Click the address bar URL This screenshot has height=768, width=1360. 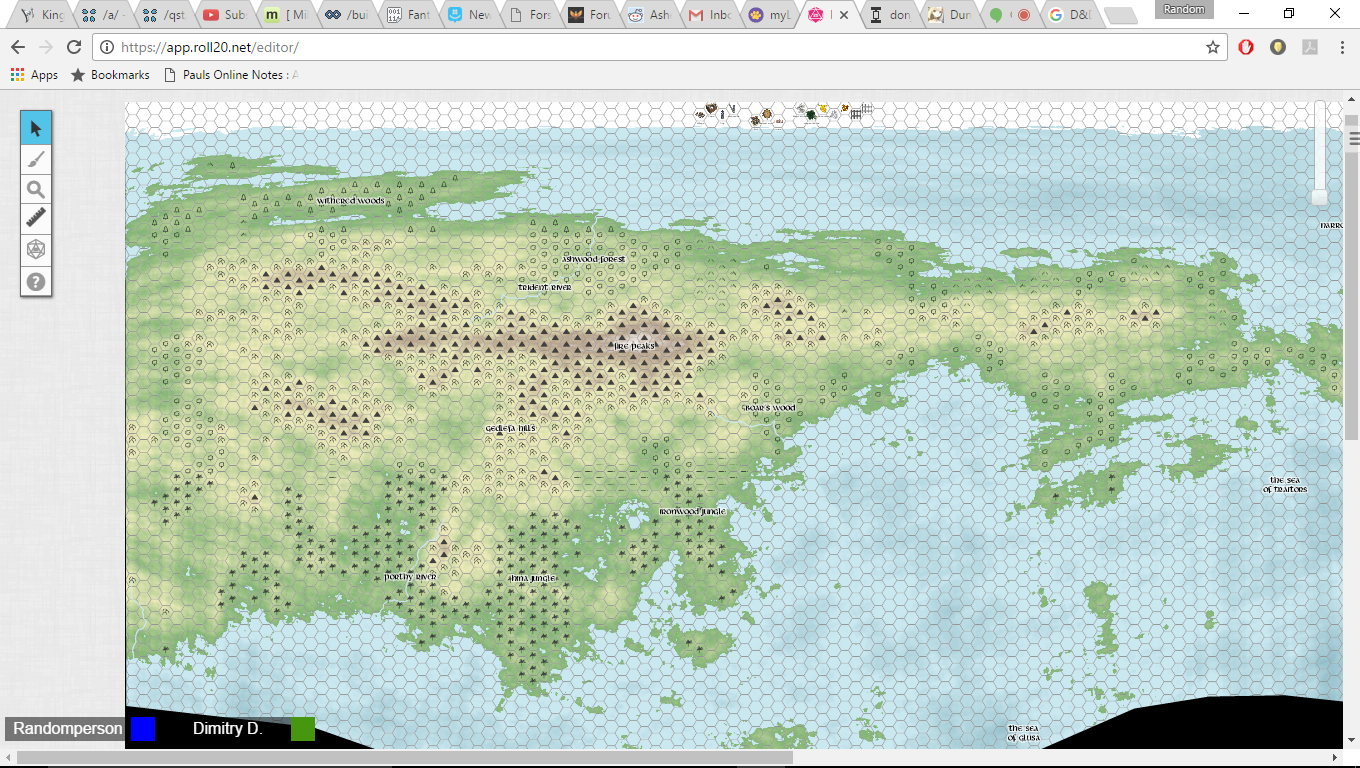pos(210,47)
